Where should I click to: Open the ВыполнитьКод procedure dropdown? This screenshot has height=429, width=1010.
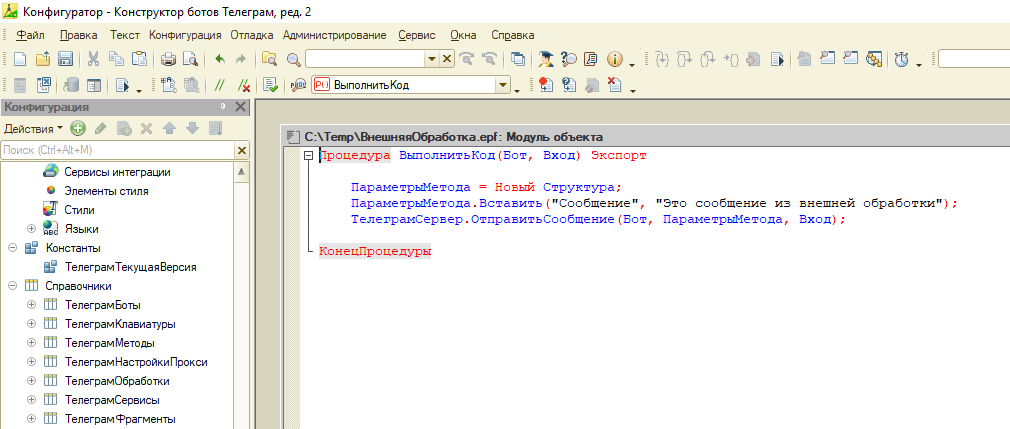[502, 85]
